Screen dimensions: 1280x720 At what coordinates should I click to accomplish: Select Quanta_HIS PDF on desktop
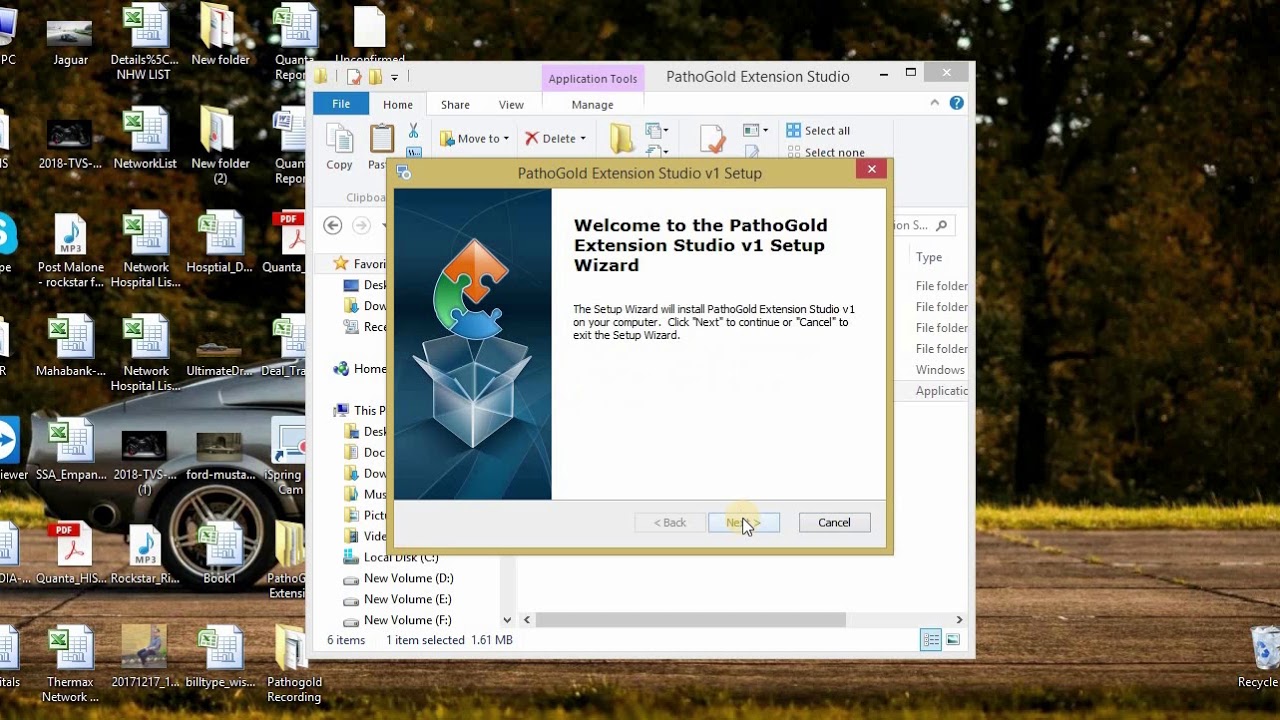point(70,556)
